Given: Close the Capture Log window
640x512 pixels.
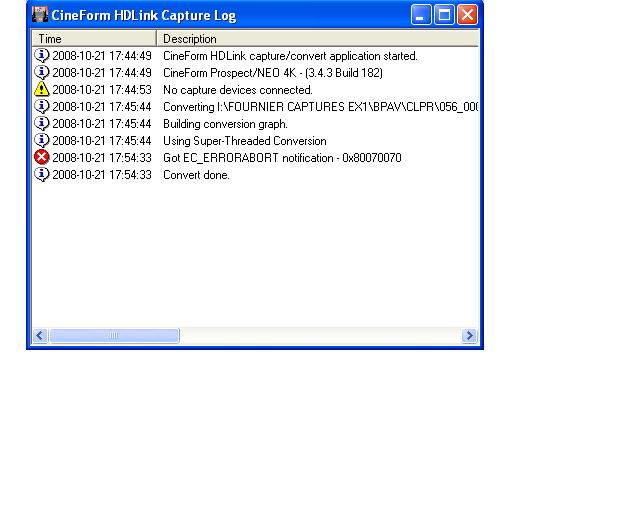Looking at the screenshot, I should 467,15.
